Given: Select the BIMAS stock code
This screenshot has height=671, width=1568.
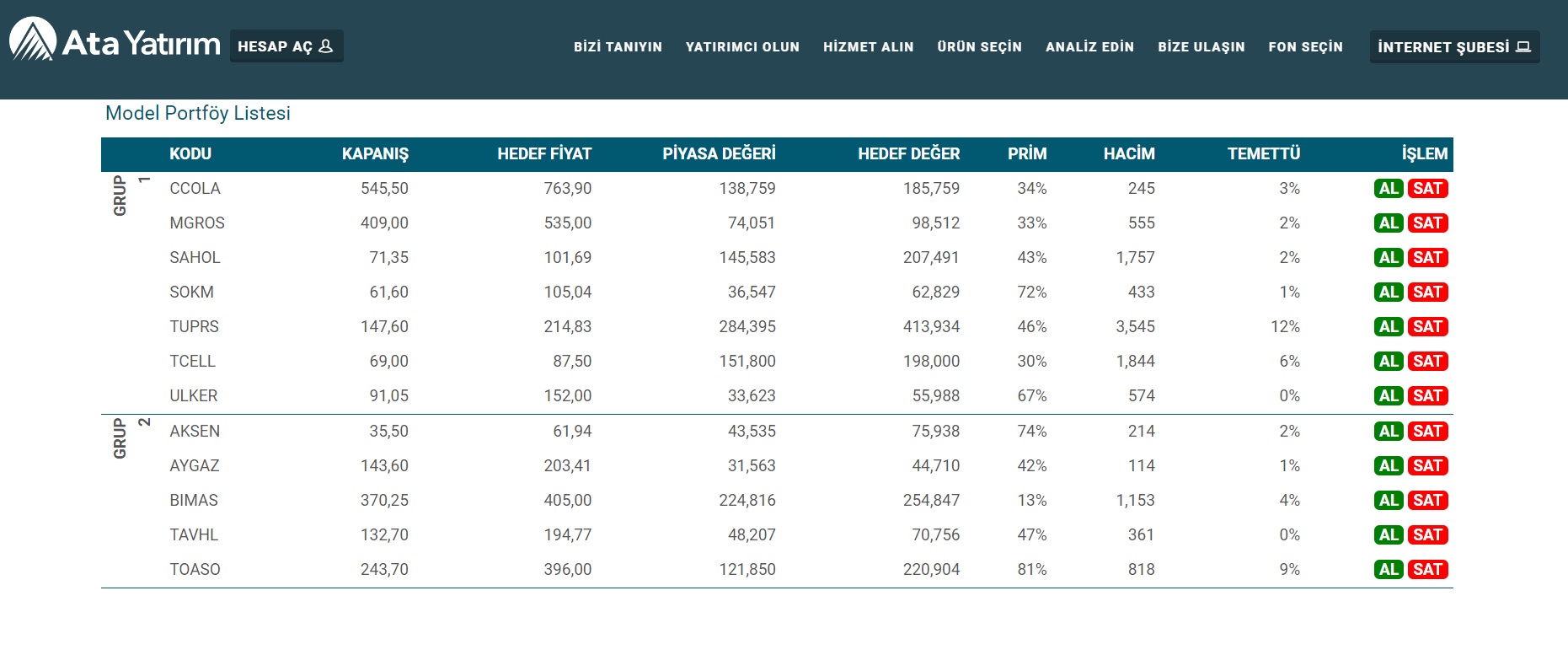Looking at the screenshot, I should click(x=194, y=501).
